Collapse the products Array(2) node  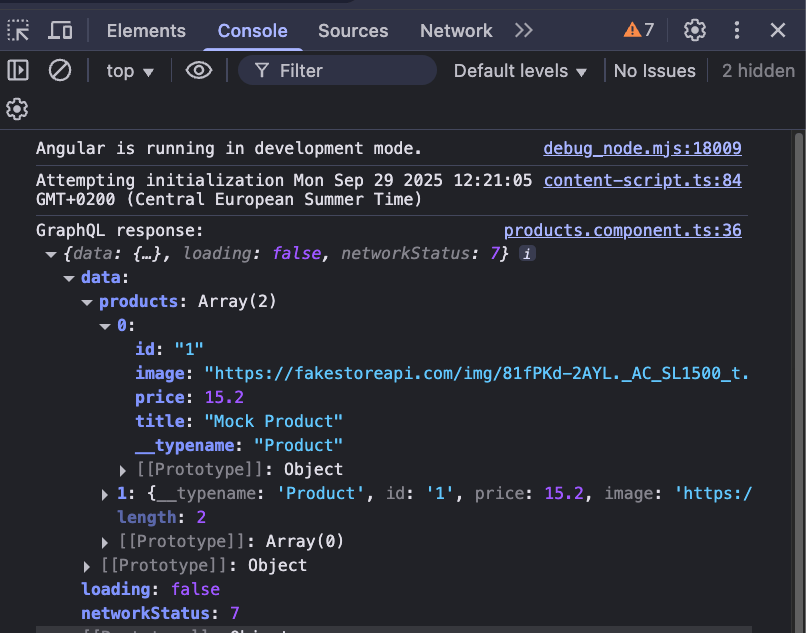(88, 302)
